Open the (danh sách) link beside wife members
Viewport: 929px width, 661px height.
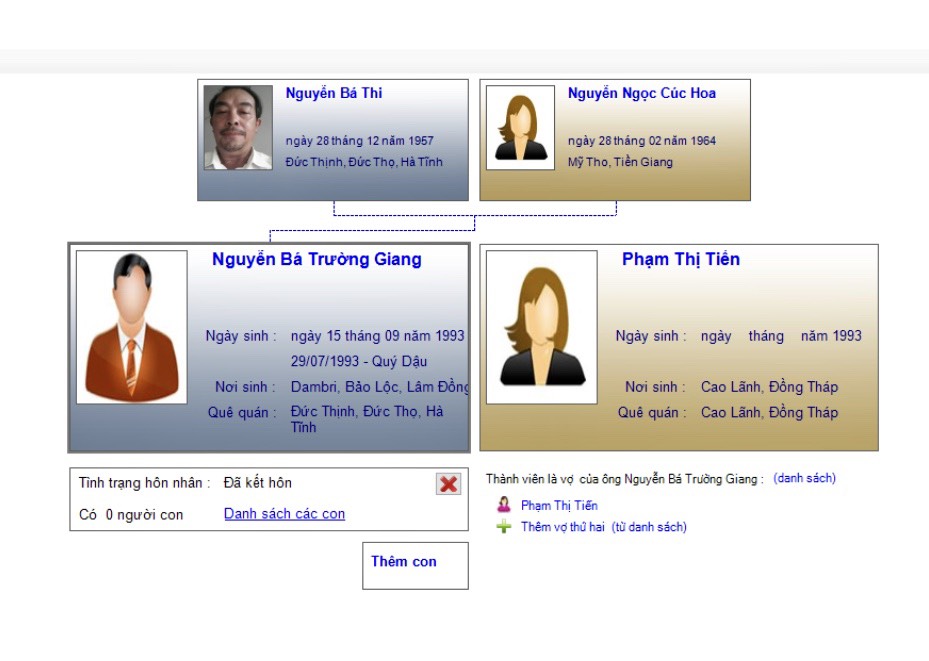pos(805,479)
